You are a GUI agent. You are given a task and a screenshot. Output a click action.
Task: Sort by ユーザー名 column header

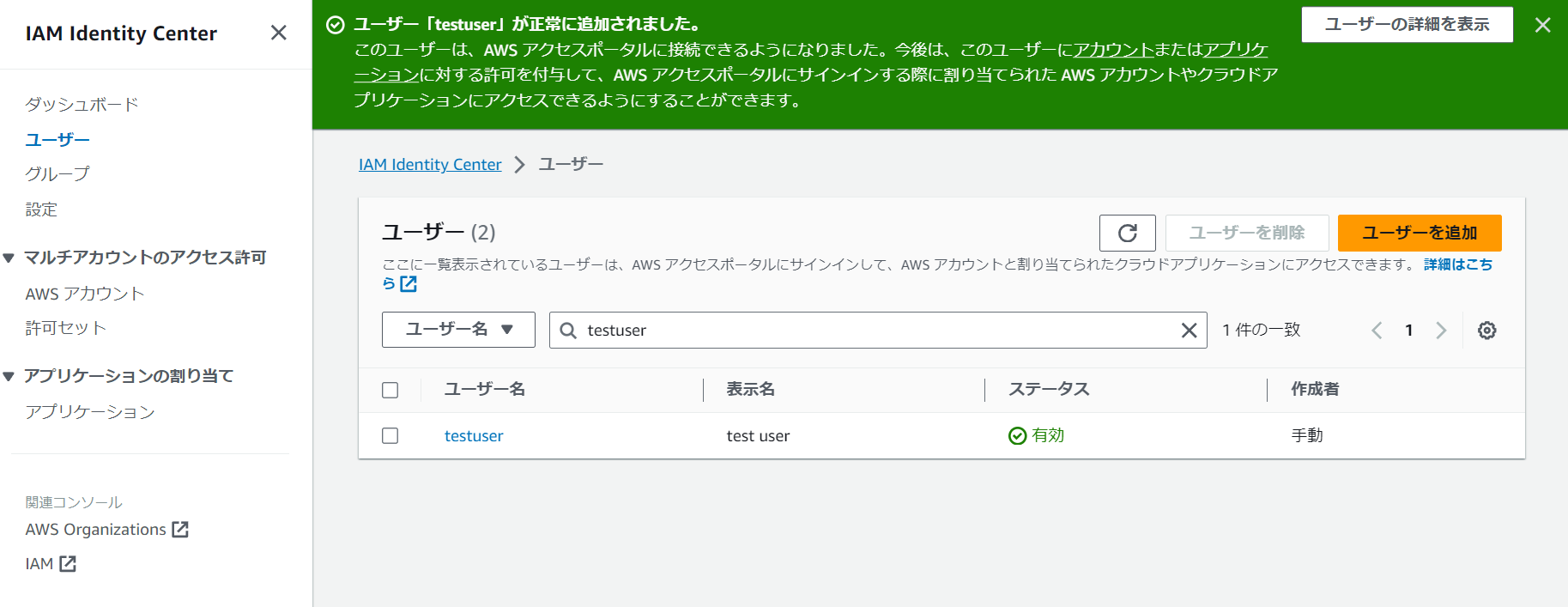click(x=485, y=390)
